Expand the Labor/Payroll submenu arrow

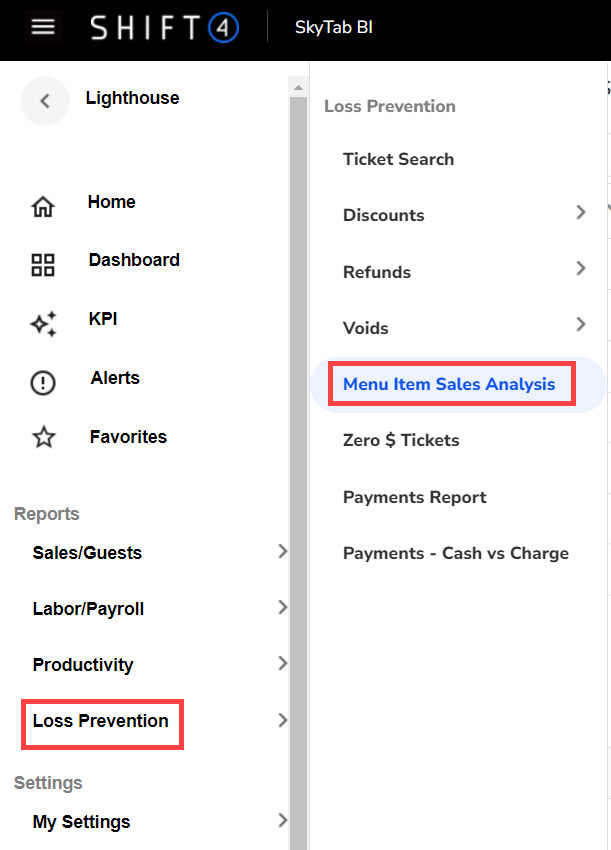click(x=282, y=607)
